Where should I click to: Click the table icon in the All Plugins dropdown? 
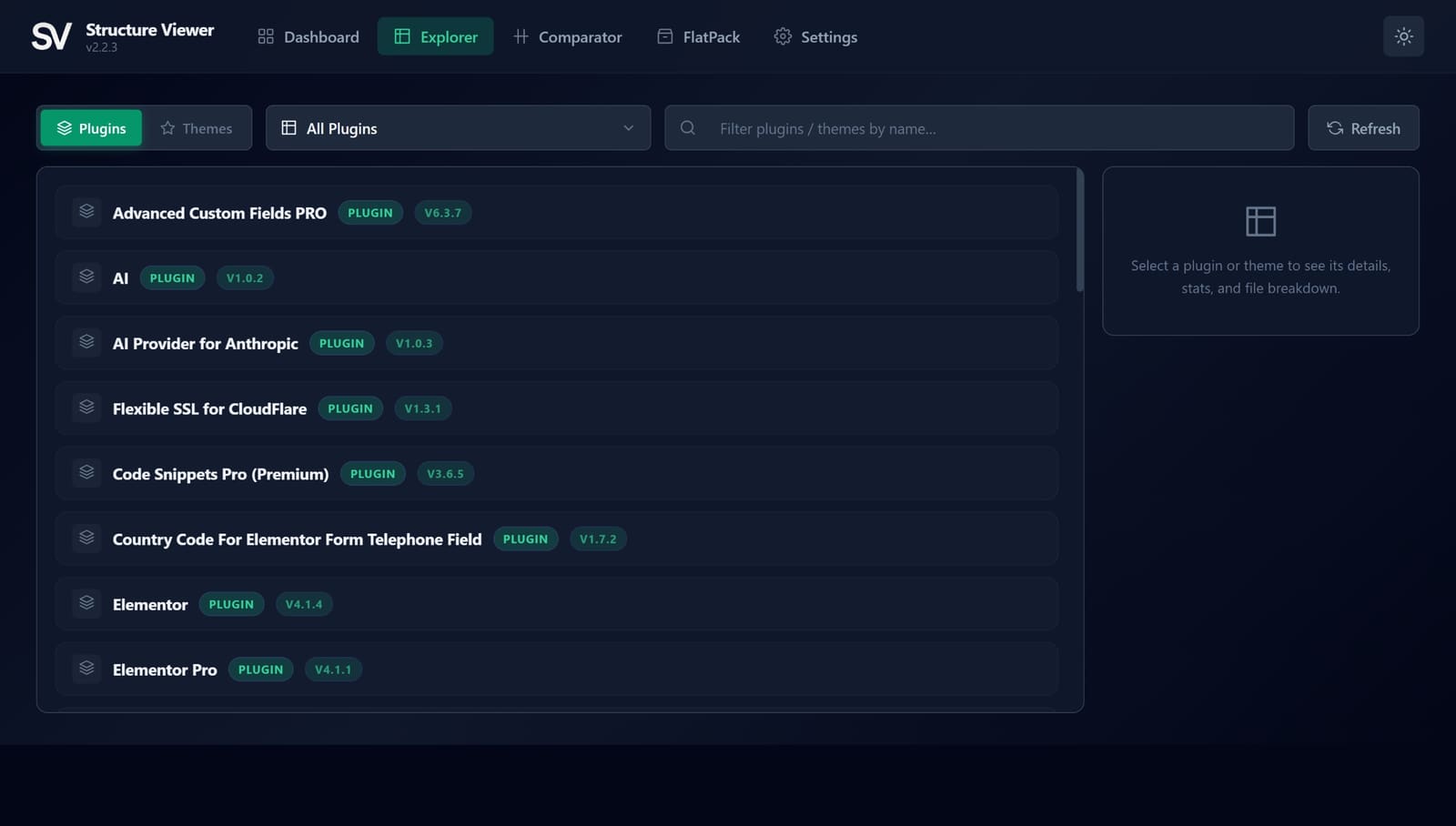[x=288, y=128]
